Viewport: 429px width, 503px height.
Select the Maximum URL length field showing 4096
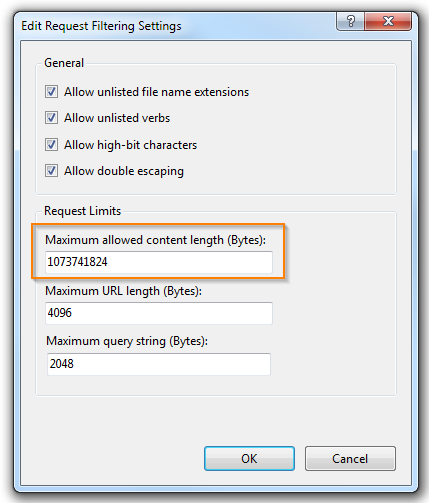pyautogui.click(x=159, y=313)
